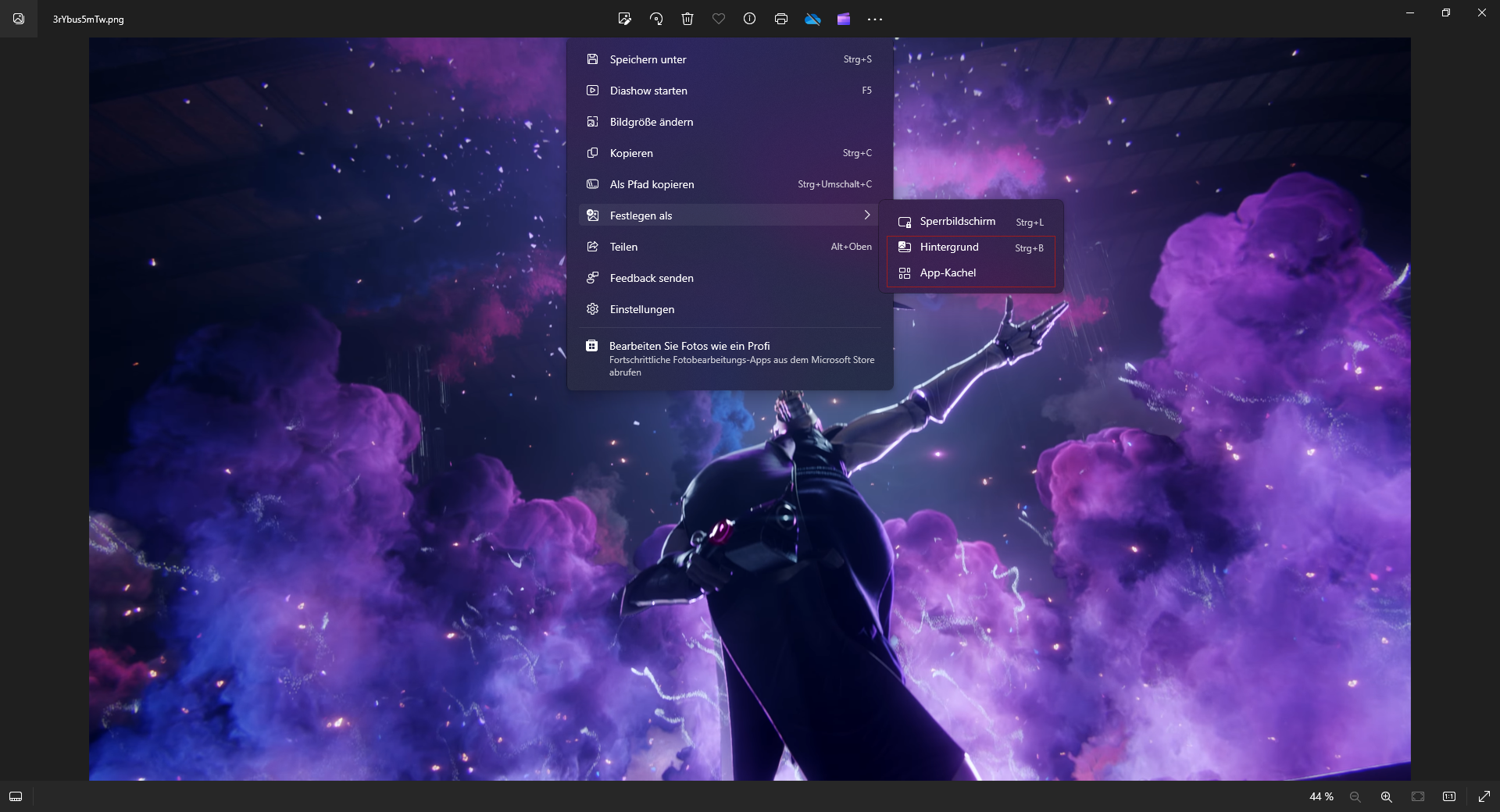This screenshot has height=812, width=1500.
Task: Select Bildgröße ändern menu entry
Action: [x=730, y=122]
